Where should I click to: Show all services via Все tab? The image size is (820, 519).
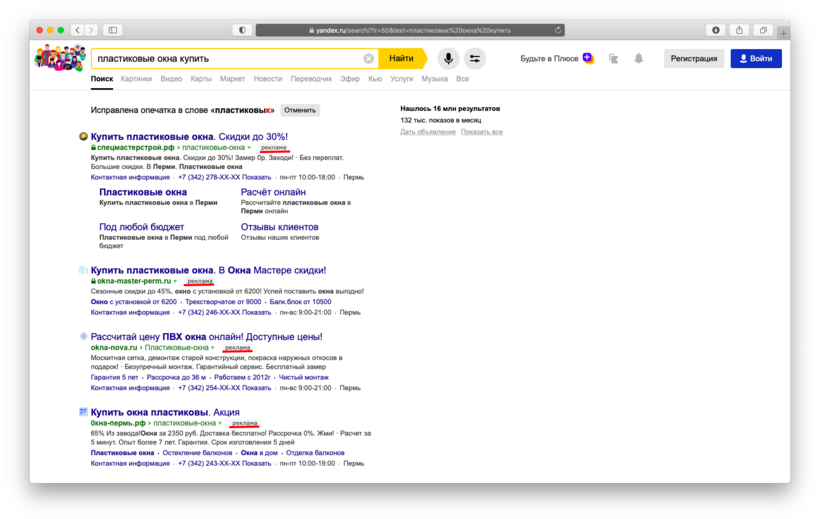pos(462,78)
